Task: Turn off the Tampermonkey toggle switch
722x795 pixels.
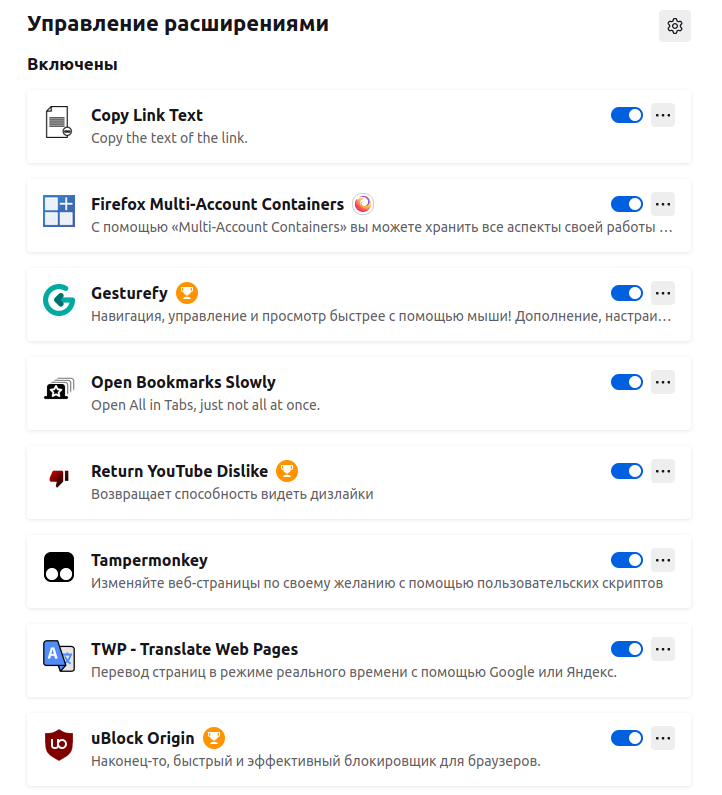Action: pyautogui.click(x=627, y=560)
